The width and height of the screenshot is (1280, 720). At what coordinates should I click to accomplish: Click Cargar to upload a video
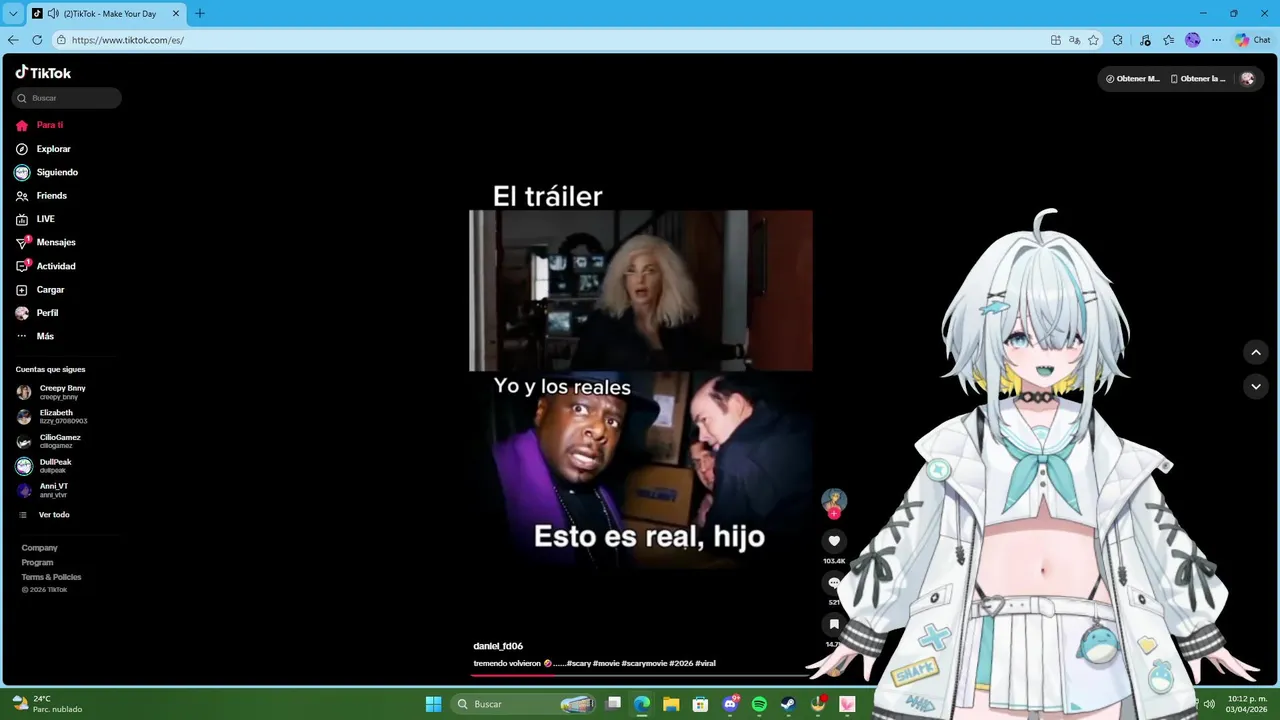point(40,290)
